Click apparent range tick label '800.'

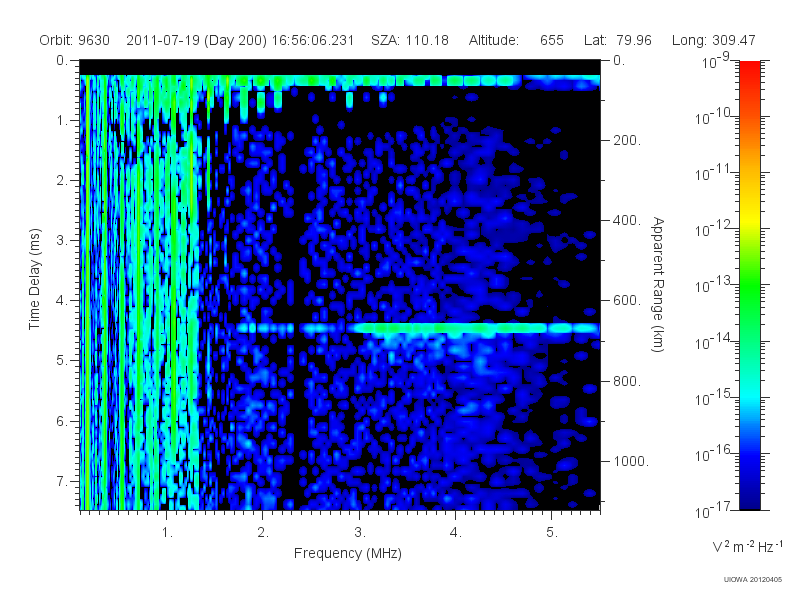pyautogui.click(x=627, y=381)
